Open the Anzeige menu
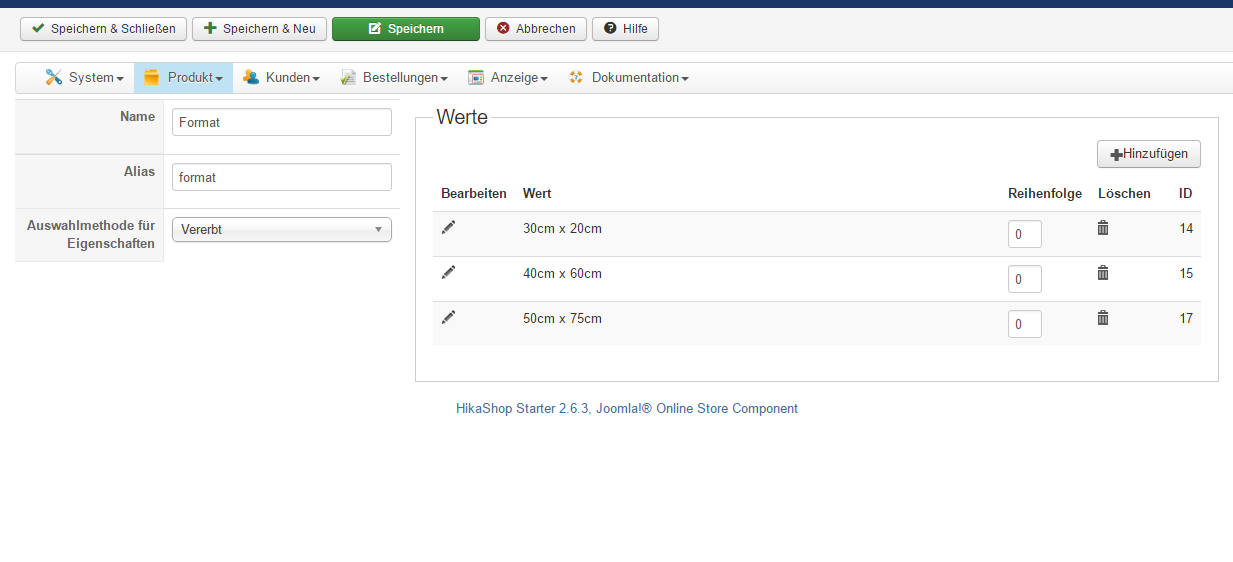Screen dimensions: 1233x562 [508, 78]
